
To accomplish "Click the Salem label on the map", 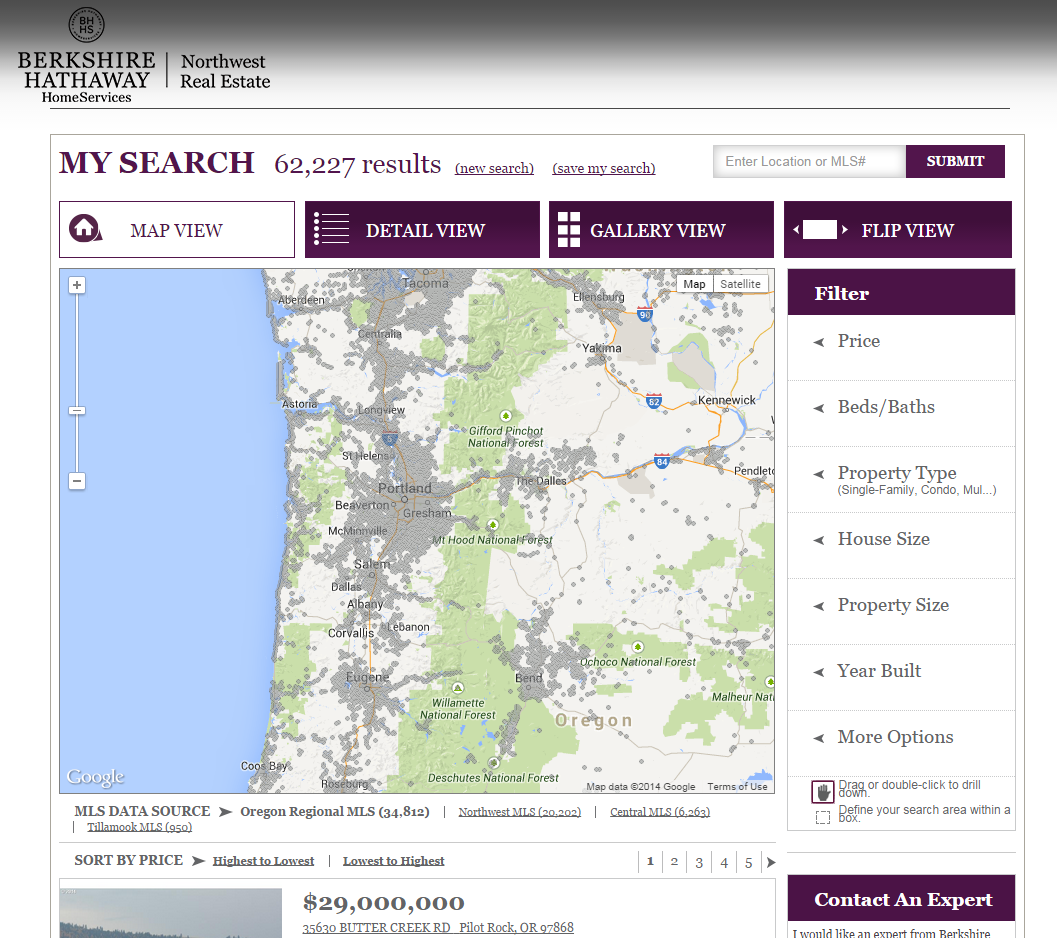I will click(x=372, y=564).
